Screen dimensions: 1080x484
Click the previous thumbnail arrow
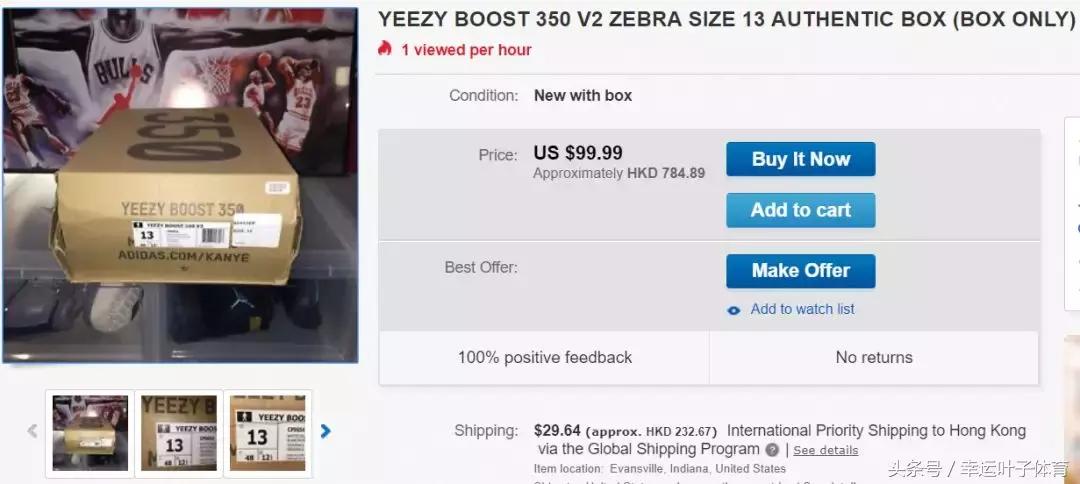(x=32, y=432)
